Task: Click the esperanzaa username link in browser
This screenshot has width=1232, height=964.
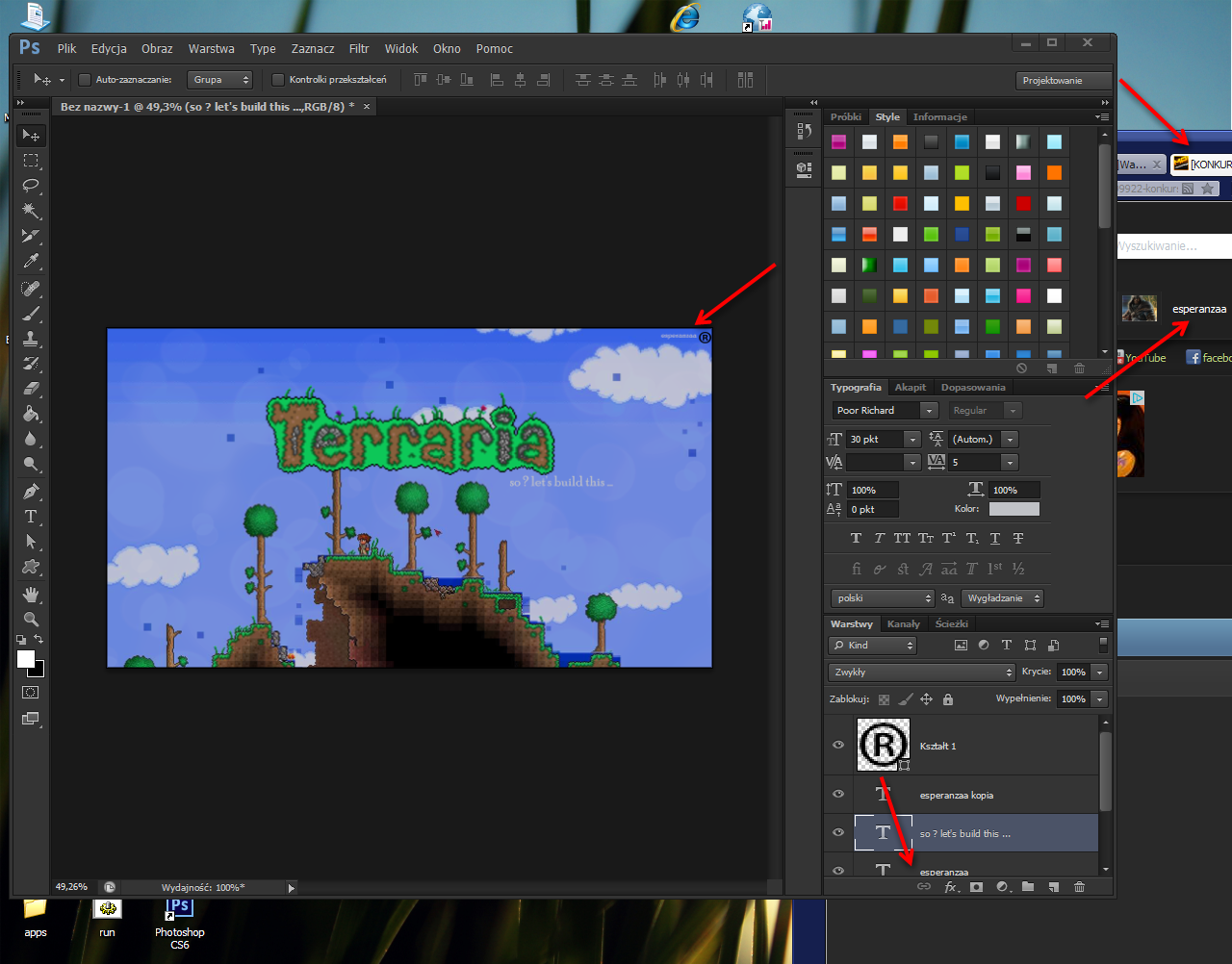Action: coord(1199,309)
